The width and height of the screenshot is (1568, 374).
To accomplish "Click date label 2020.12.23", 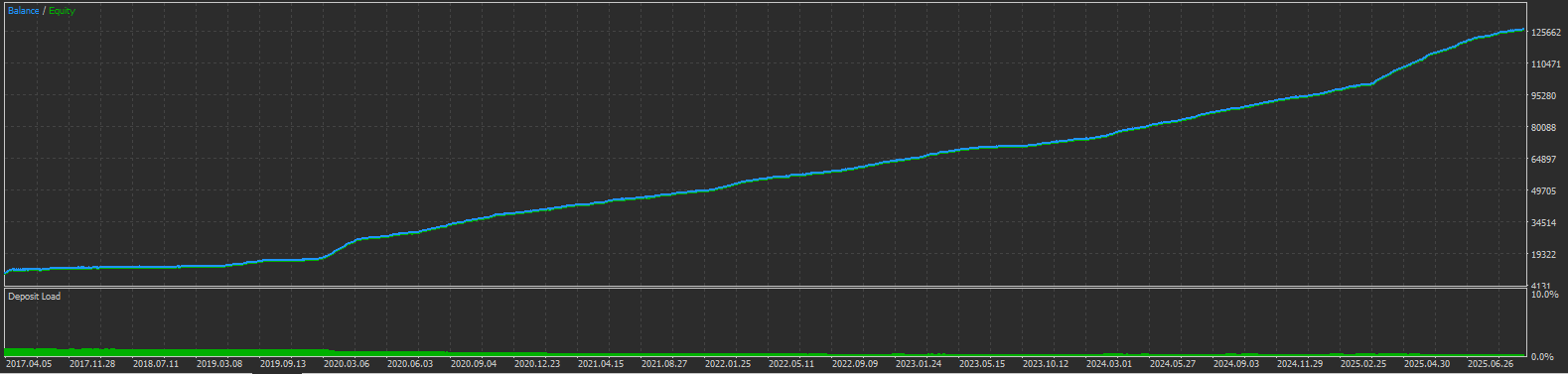I will pyautogui.click(x=537, y=364).
